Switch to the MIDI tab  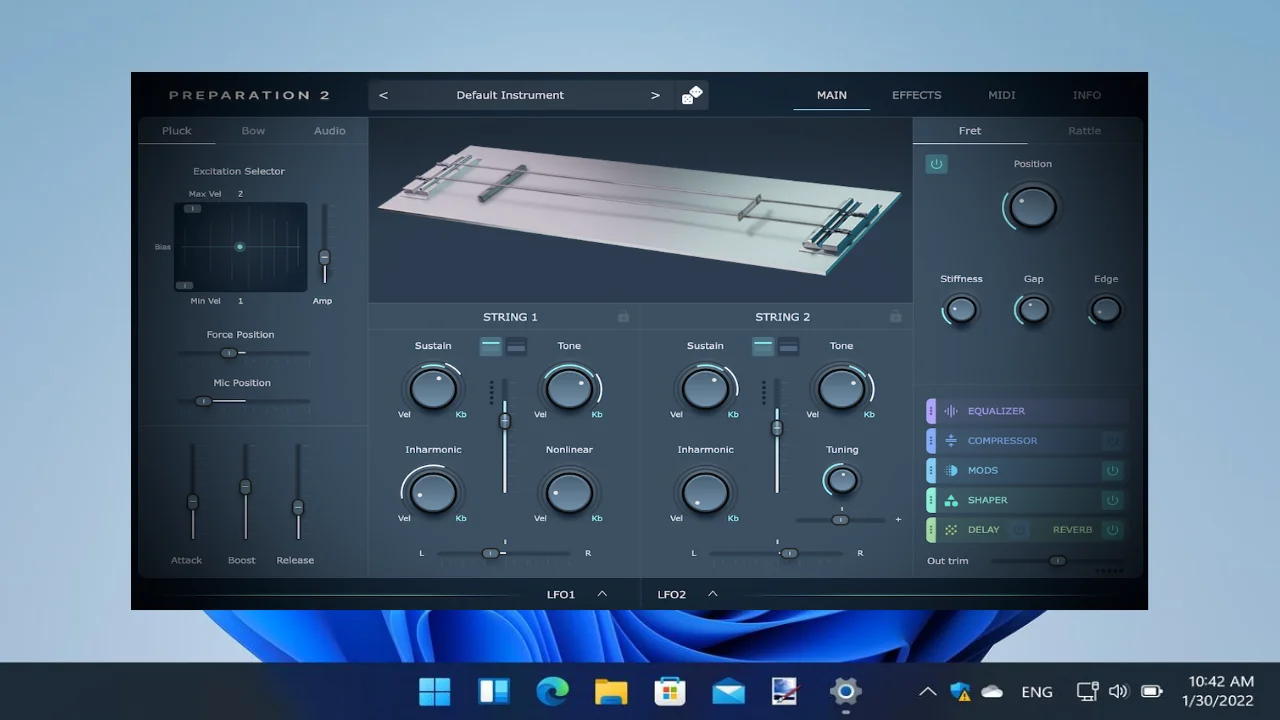point(1002,95)
